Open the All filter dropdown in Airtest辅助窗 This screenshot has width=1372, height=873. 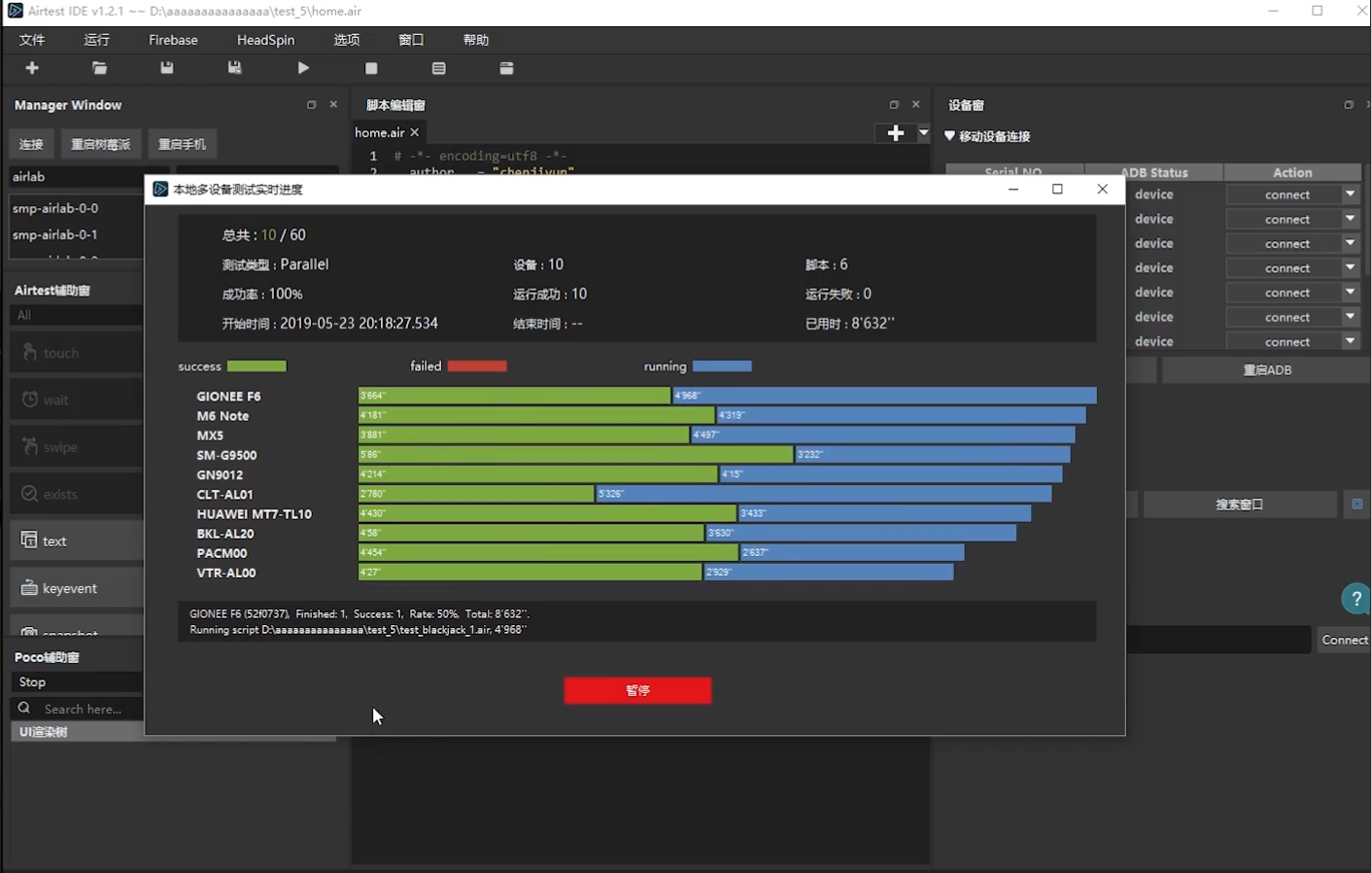pos(76,315)
